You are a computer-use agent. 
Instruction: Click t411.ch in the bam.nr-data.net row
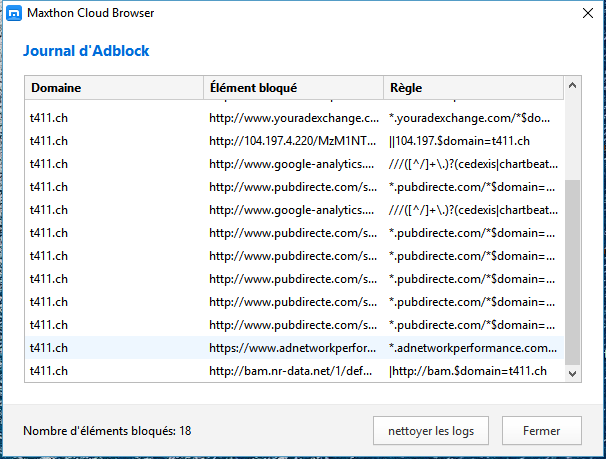[x=49, y=371]
